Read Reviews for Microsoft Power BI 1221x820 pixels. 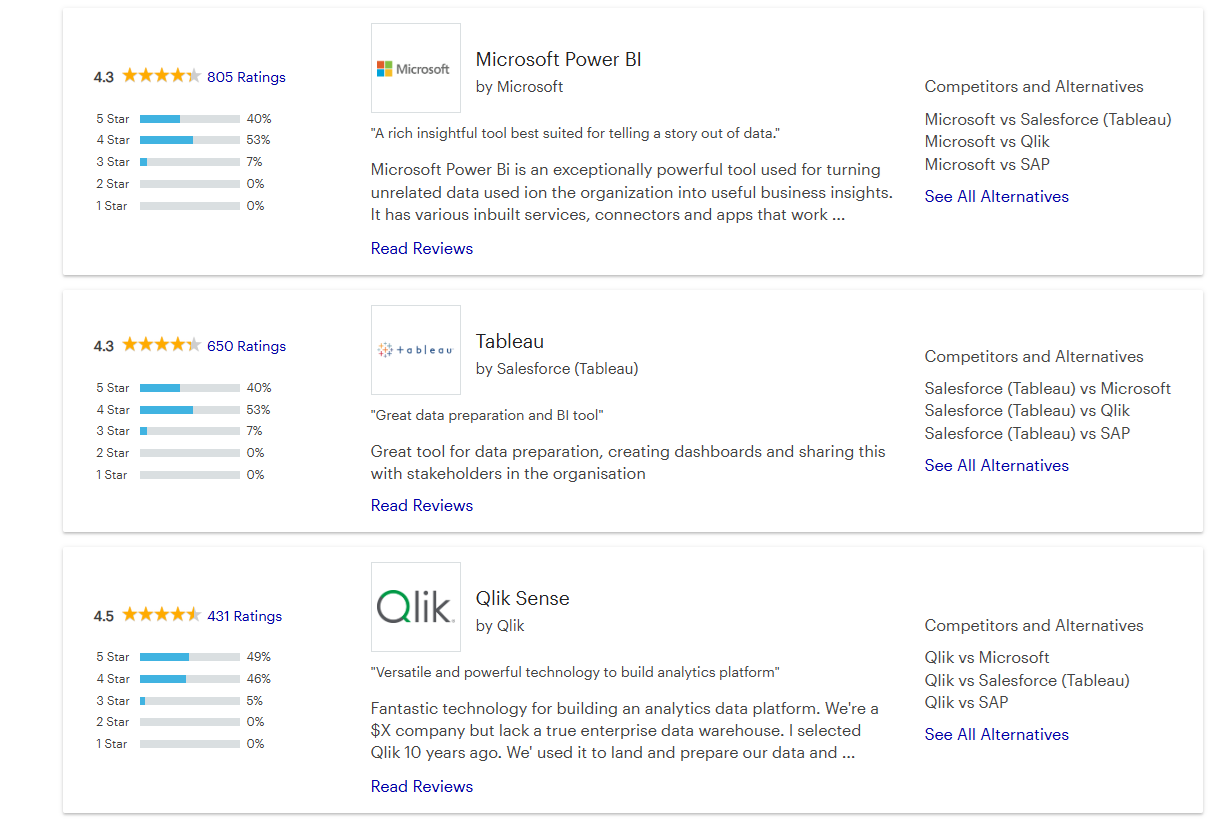(x=422, y=248)
